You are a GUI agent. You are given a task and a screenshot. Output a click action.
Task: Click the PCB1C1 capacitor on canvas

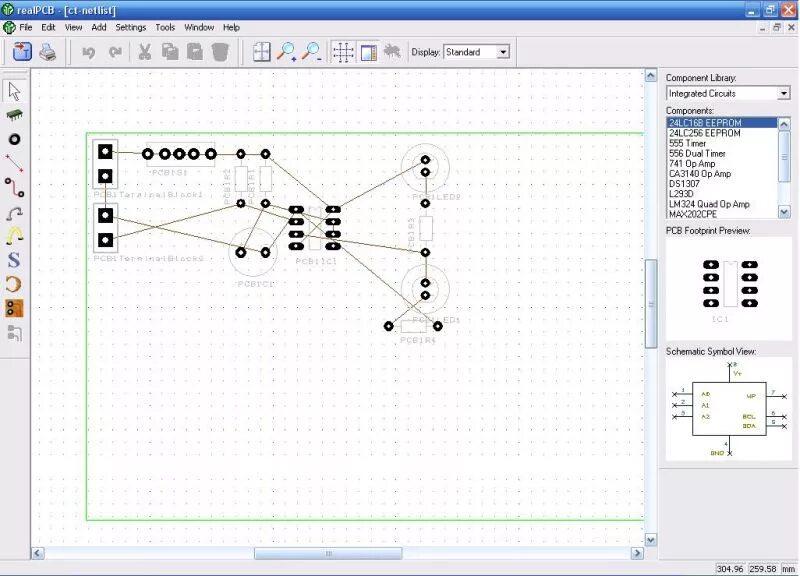(x=253, y=252)
